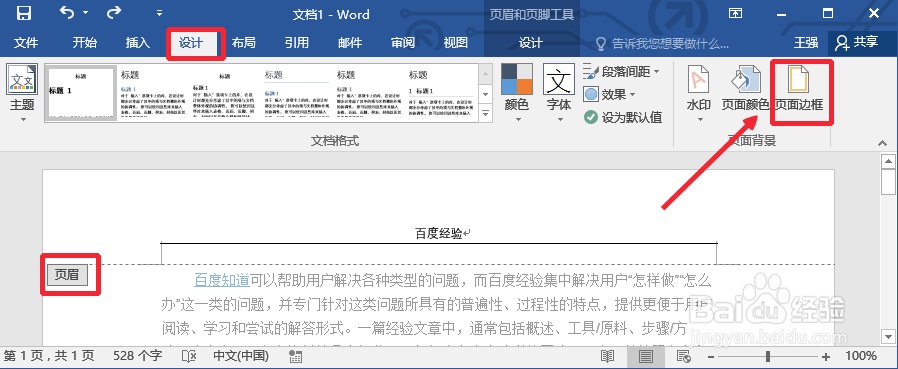Switch to the 邮件 tab
Image resolution: width=898 pixels, height=369 pixels.
pyautogui.click(x=349, y=43)
